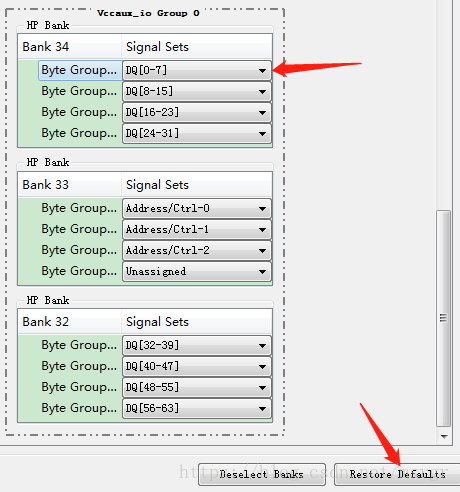Viewport: 460px width, 492px height.
Task: Open the Address/Ctrl-2 dropdown
Action: tap(197, 251)
